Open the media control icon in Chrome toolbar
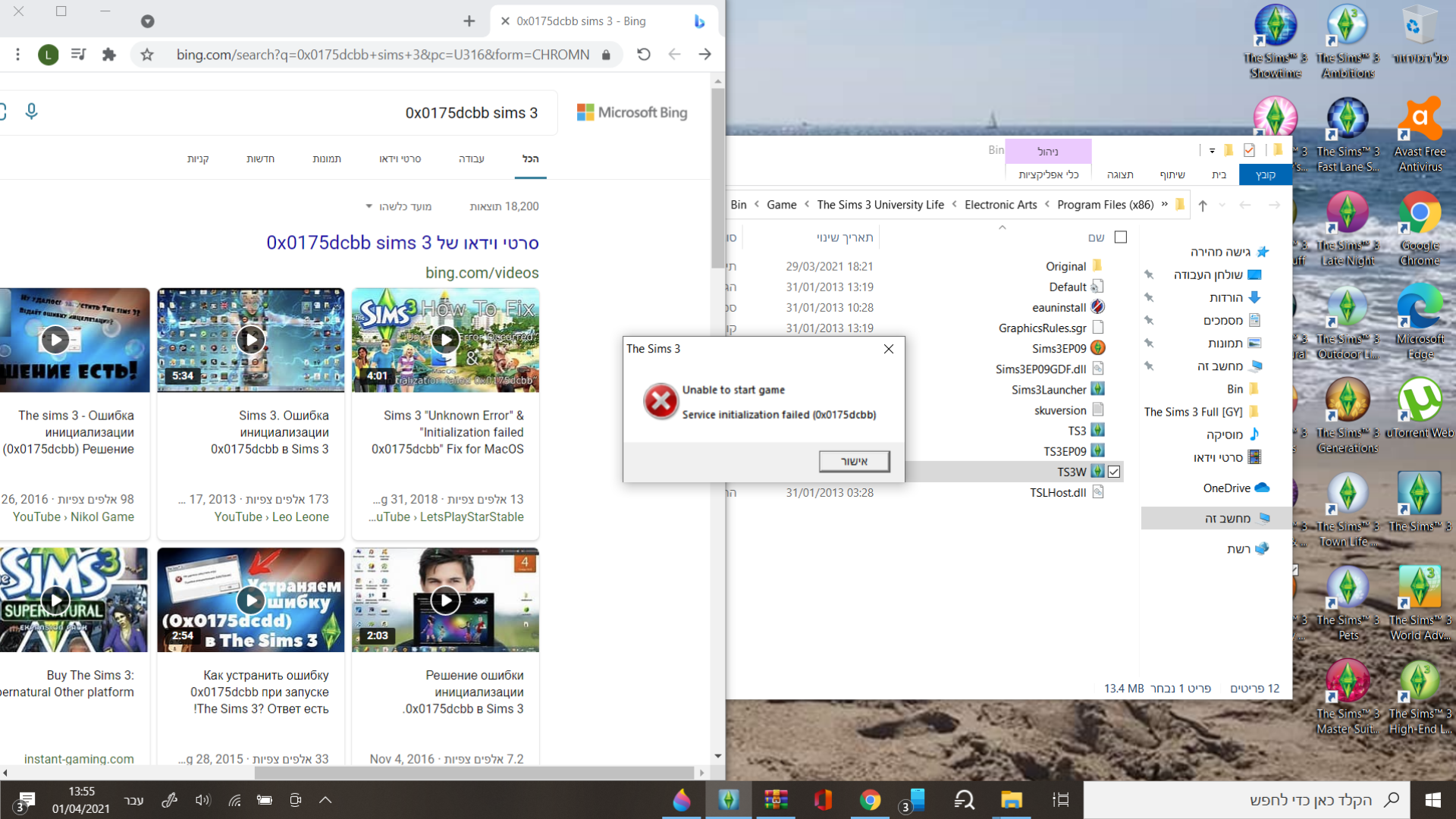The image size is (1456, 819). [78, 55]
